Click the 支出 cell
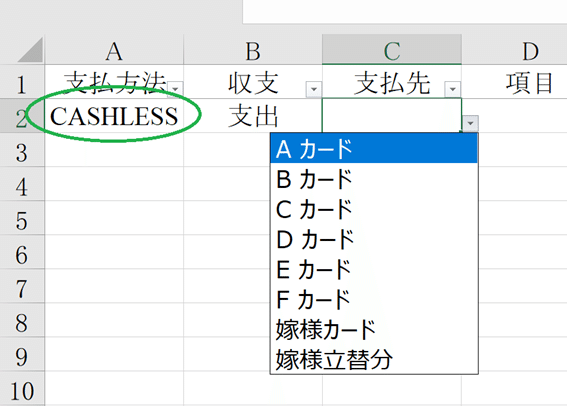This screenshot has height=406, width=567. tap(253, 116)
